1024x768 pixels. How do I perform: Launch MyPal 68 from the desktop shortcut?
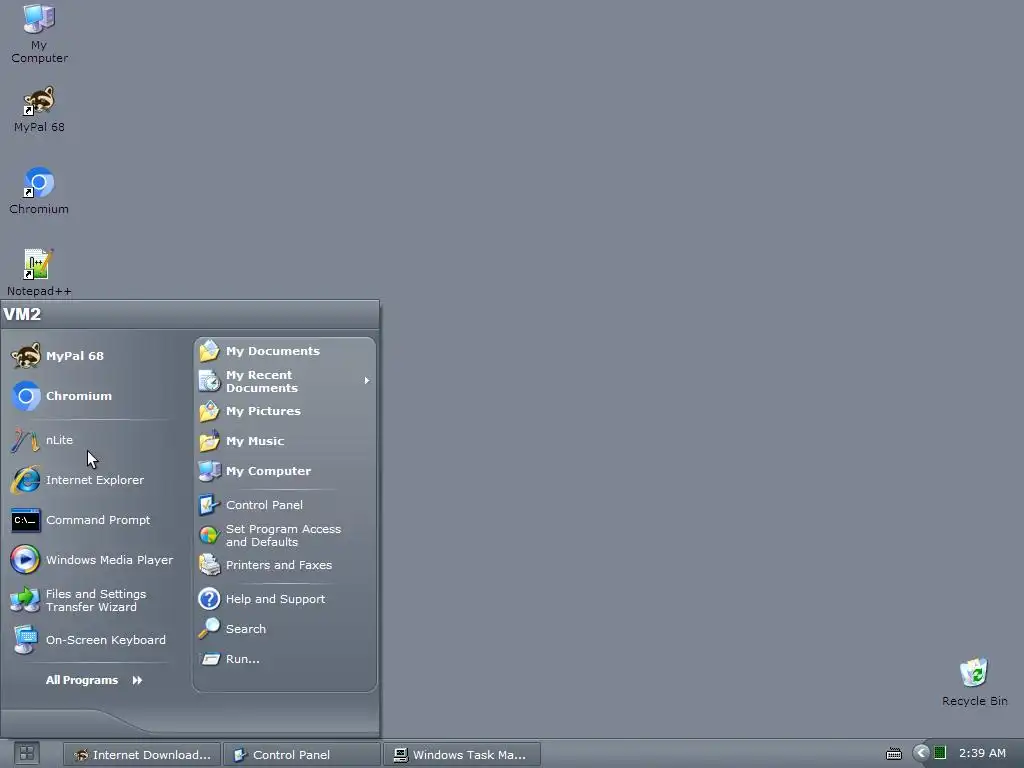coord(39,109)
